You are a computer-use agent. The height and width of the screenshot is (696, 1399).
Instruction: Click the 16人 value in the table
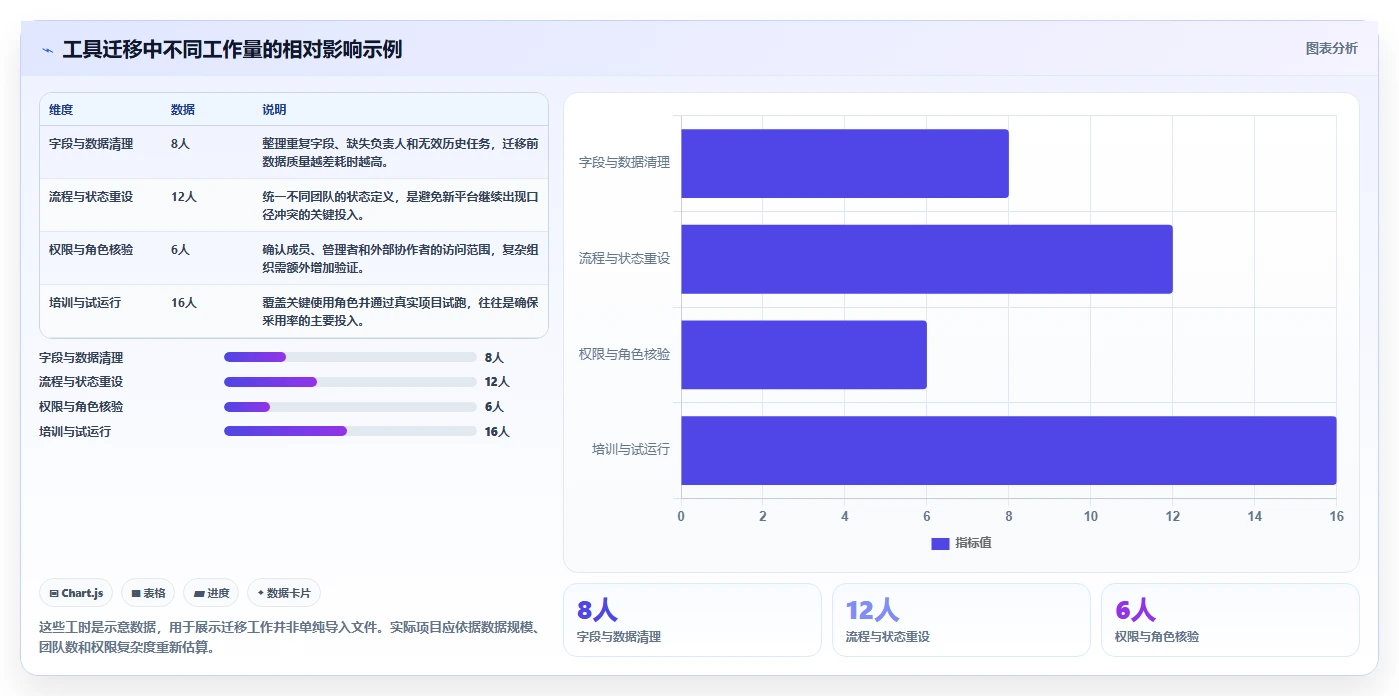[x=184, y=303]
